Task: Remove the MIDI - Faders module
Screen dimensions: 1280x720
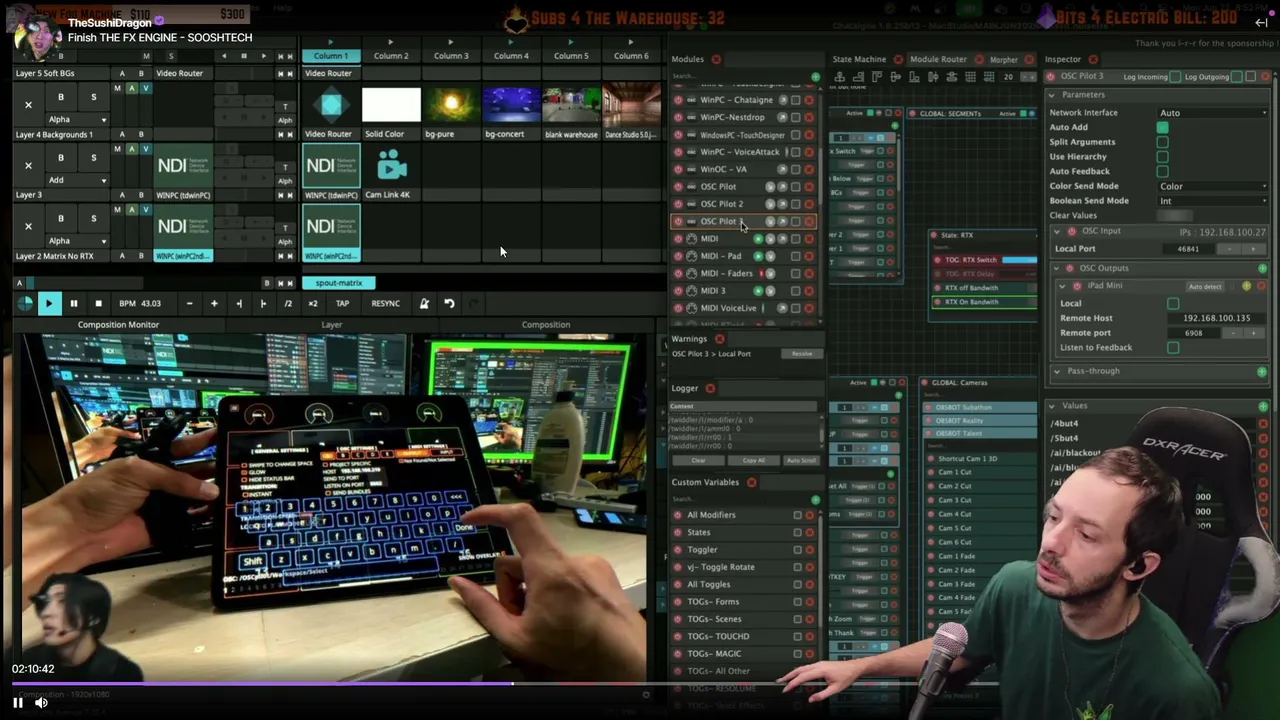Action: click(809, 273)
